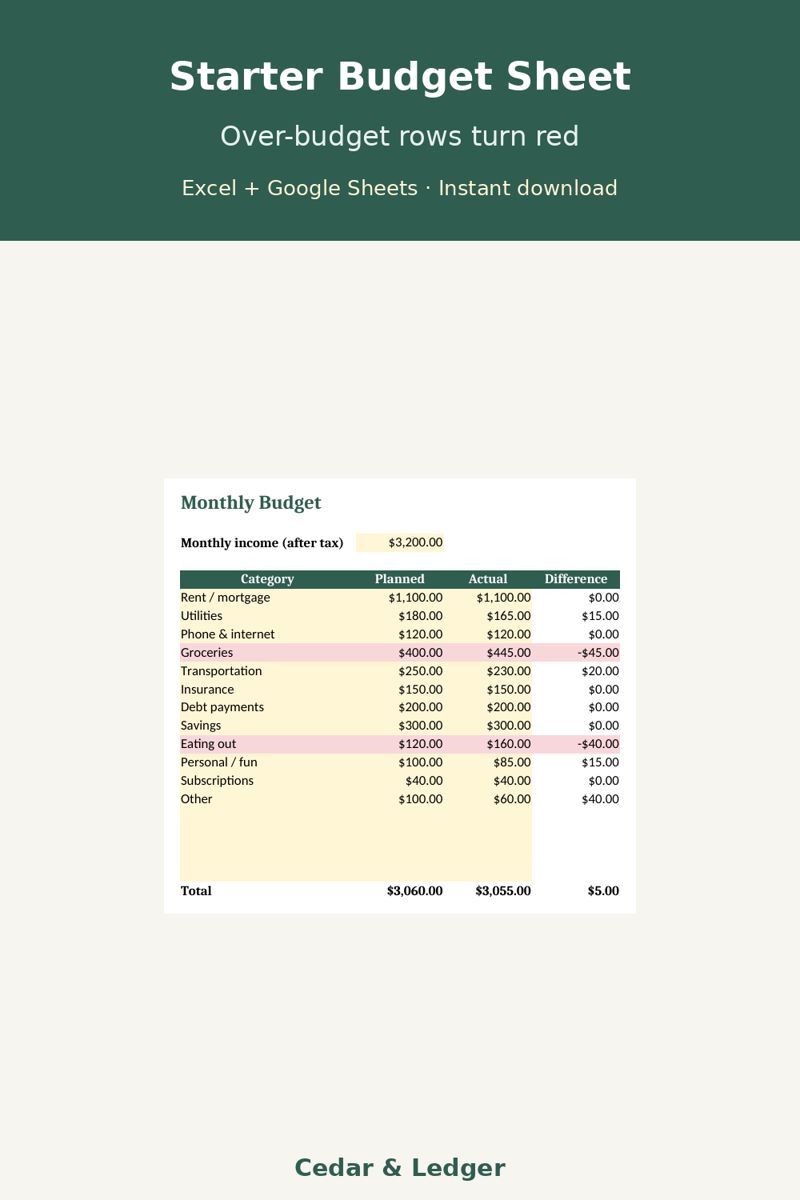Image resolution: width=800 pixels, height=1200 pixels.
Task: Select Other actual $60.00 cell
Action: 488,799
